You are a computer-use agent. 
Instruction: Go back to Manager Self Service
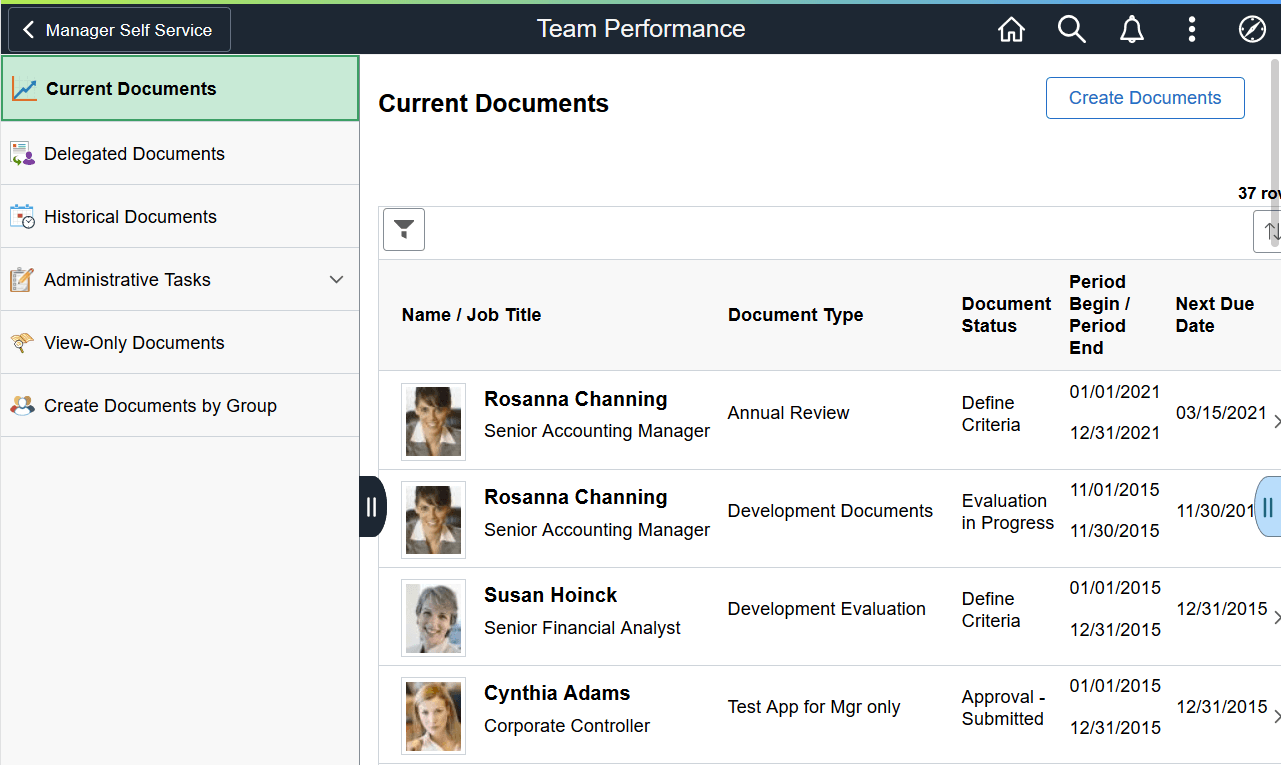117,29
